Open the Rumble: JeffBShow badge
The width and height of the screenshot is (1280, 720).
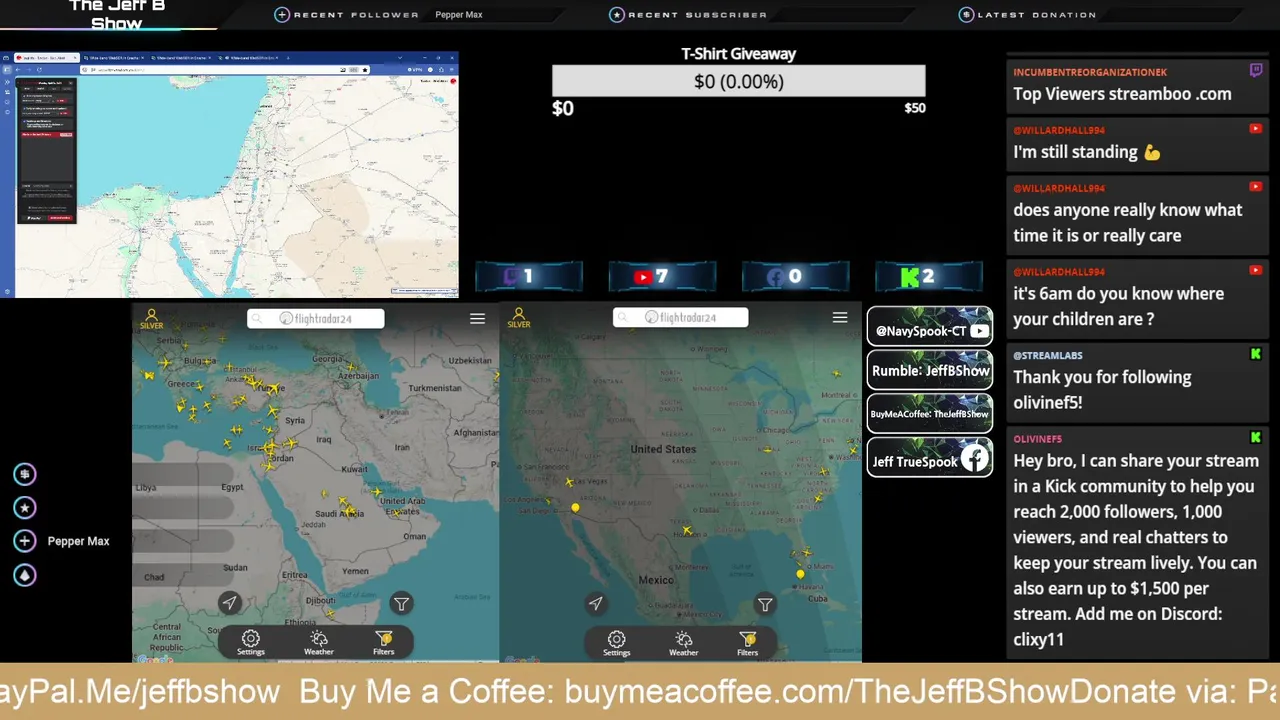click(x=930, y=370)
